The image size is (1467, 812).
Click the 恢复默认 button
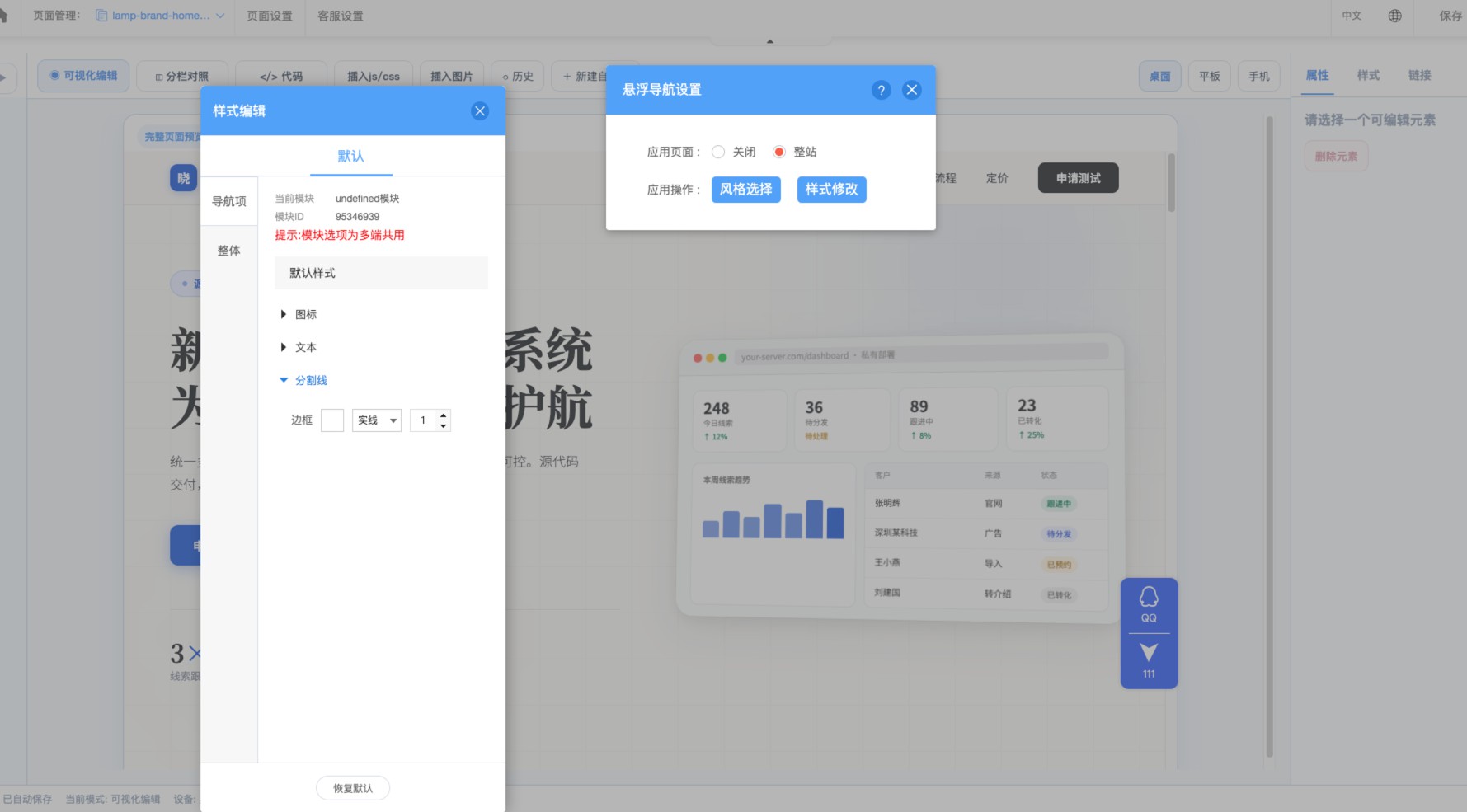point(353,788)
